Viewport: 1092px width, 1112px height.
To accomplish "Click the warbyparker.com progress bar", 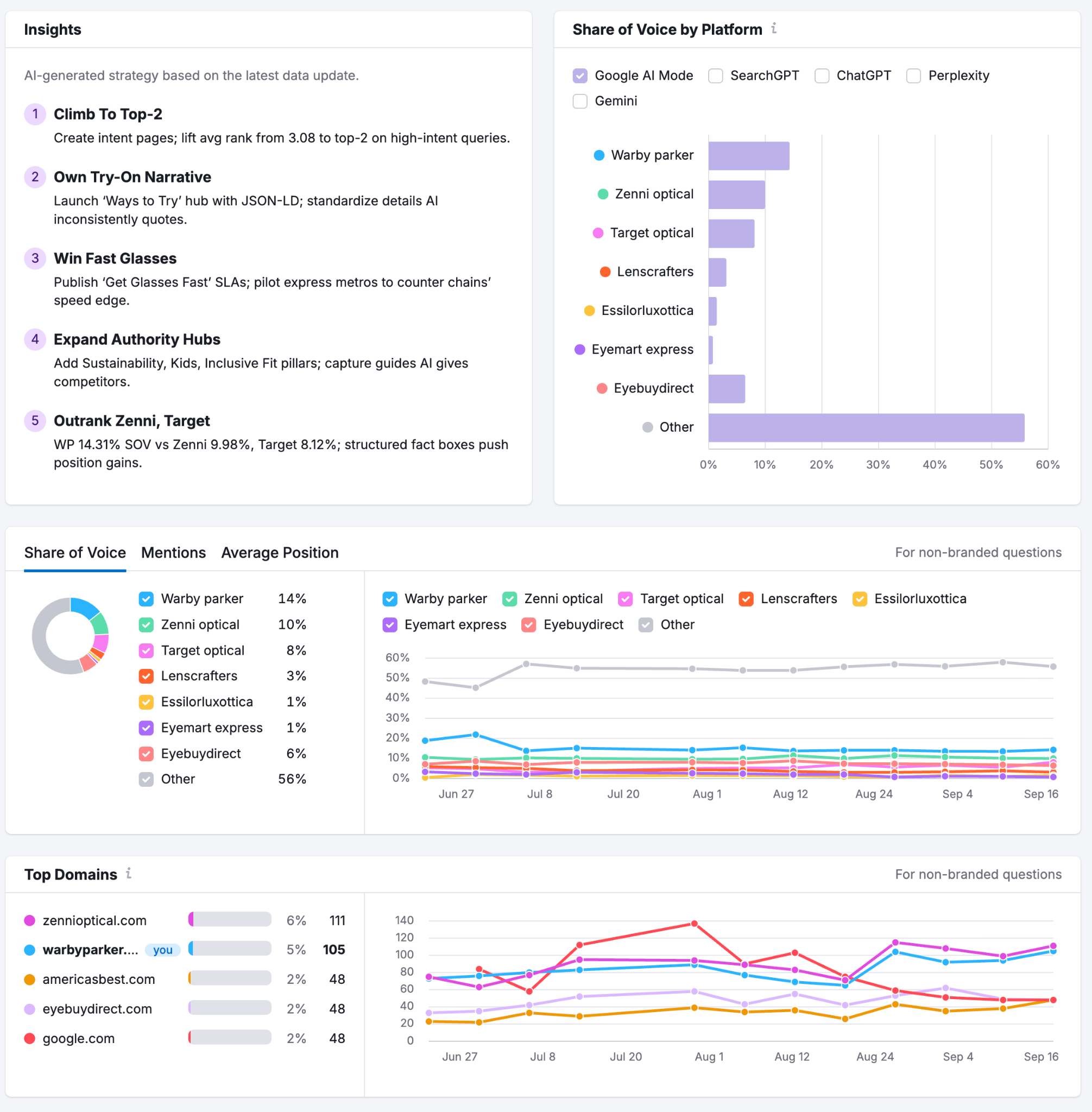I will tap(230, 949).
